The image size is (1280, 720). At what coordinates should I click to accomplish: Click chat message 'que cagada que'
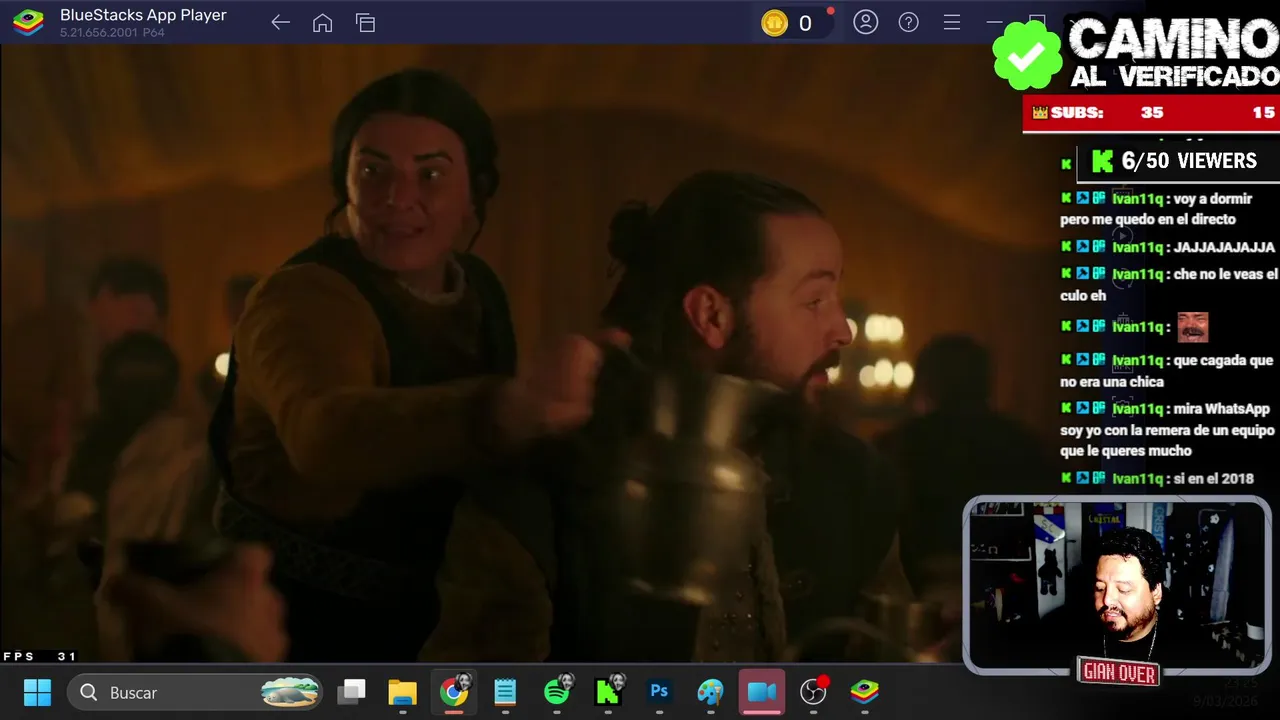coord(1167,371)
